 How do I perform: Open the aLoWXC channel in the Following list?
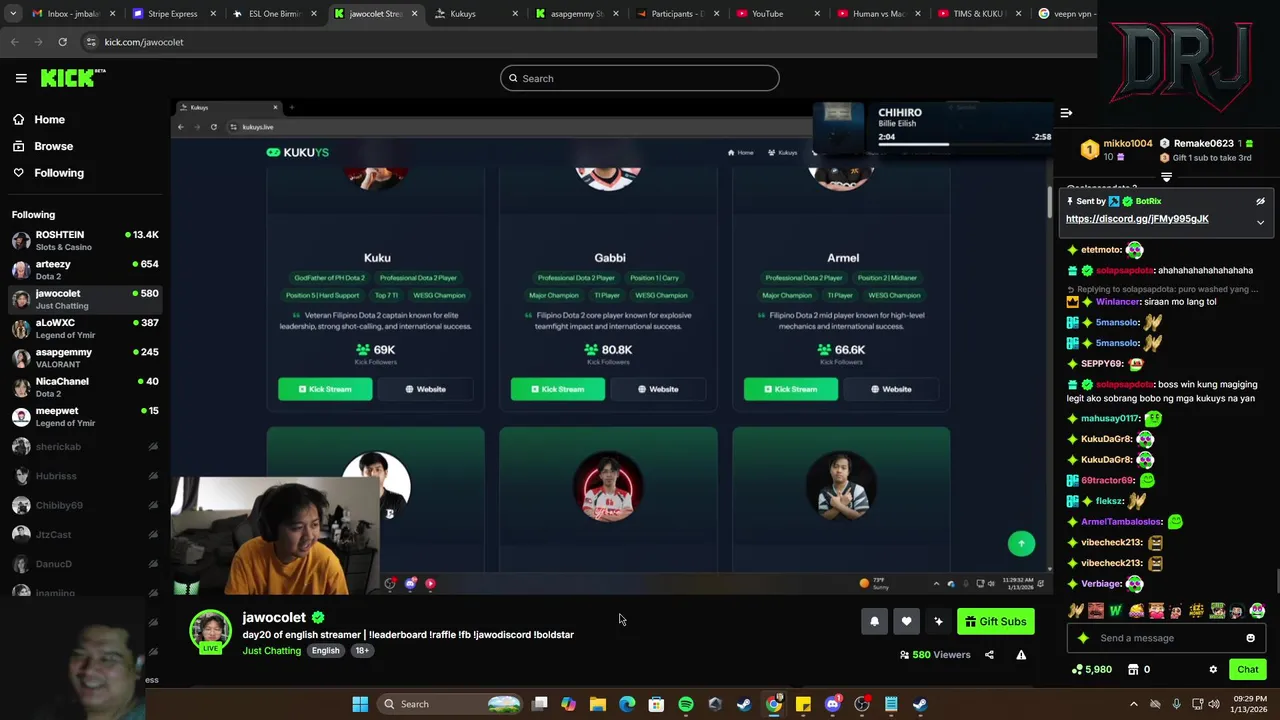click(84, 328)
